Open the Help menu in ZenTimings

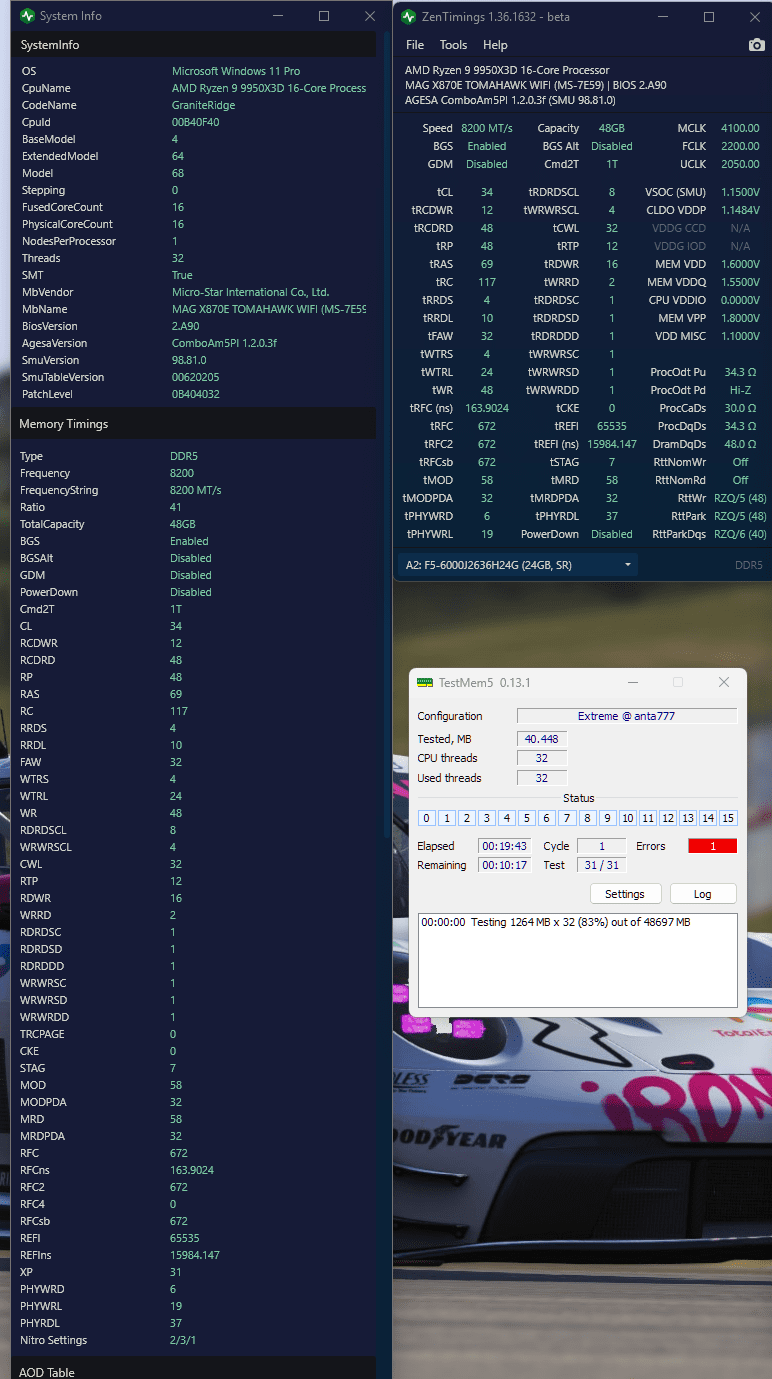(495, 45)
